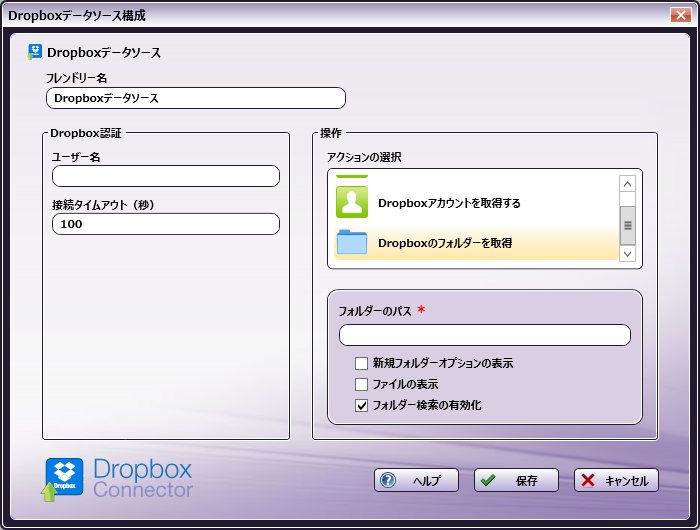Click the 接続タイムアウト（秒） label
This screenshot has height=530, width=700.
(103, 204)
